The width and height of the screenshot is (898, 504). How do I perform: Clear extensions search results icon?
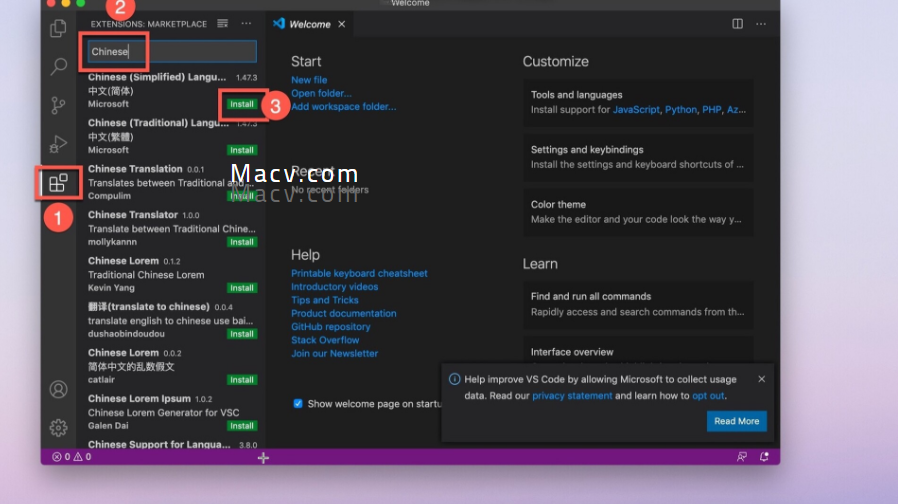coord(222,23)
